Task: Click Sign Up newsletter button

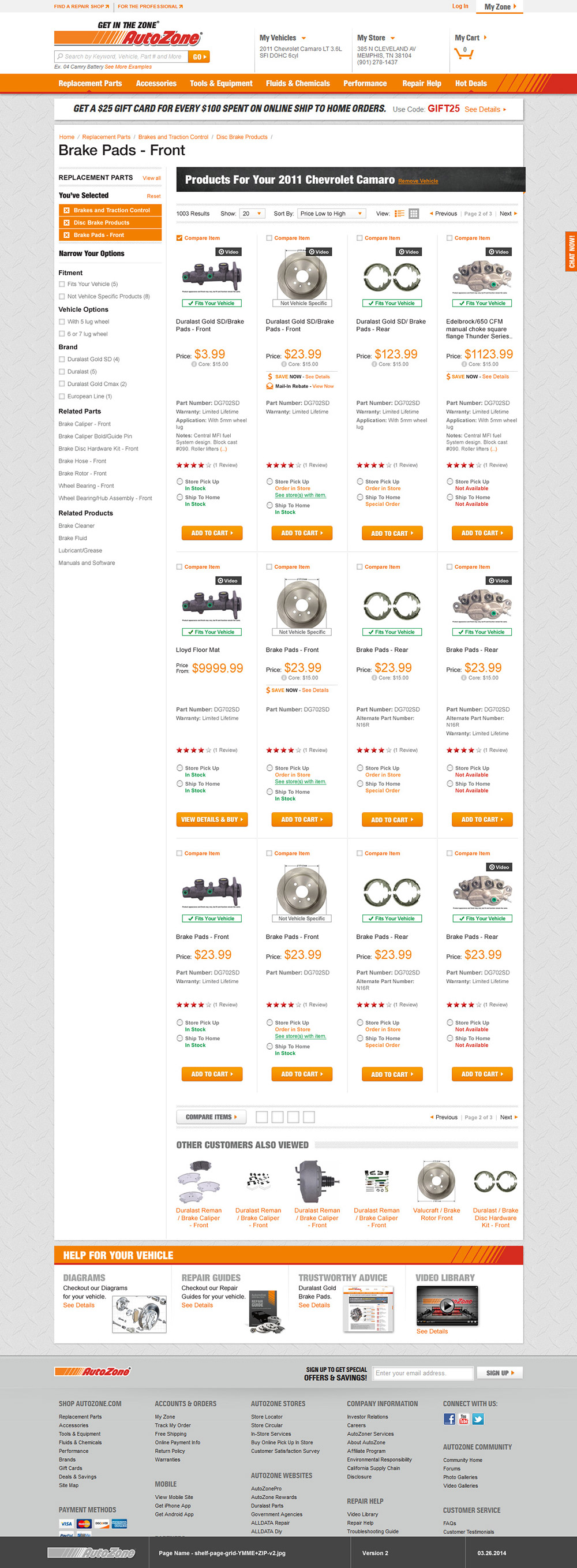Action: pos(500,1373)
